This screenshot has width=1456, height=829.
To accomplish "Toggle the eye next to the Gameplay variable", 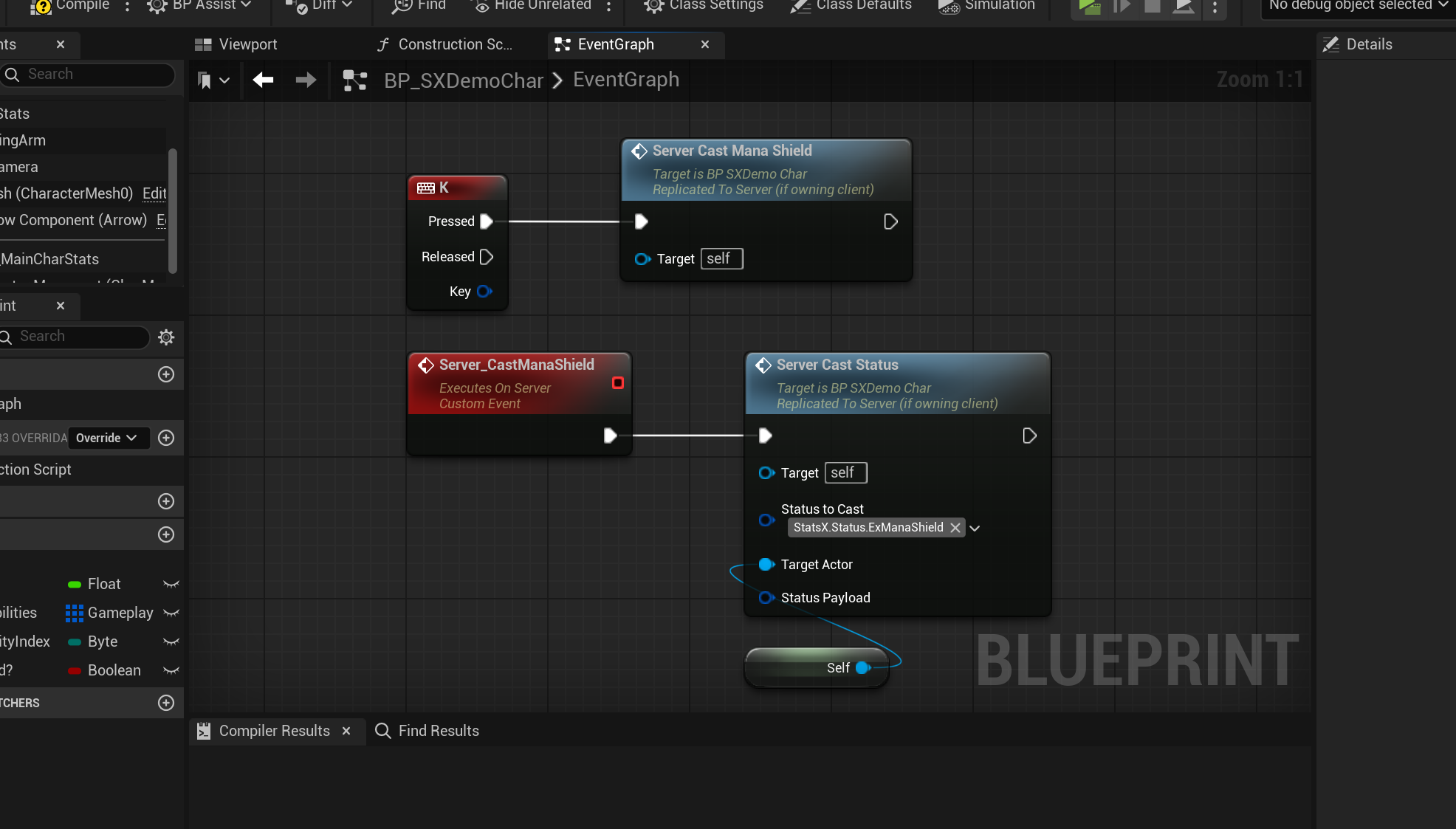I will (x=171, y=613).
